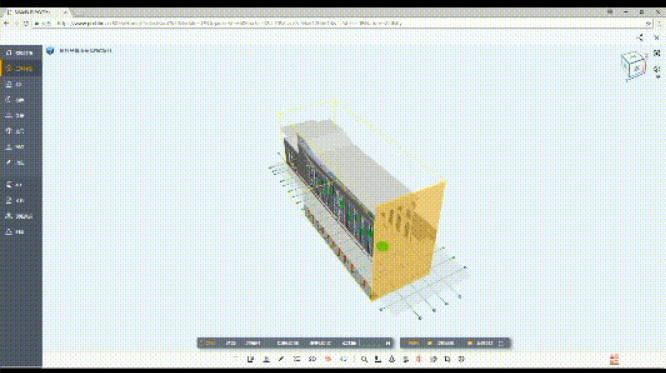Toggle the first orange checkbox in the right dark panel
Viewport: 666px width, 373px height.
pyautogui.click(x=429, y=343)
